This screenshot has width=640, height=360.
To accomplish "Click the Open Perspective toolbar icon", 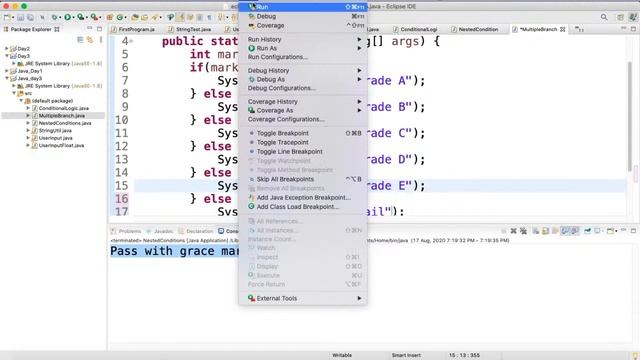I will 620,17.
